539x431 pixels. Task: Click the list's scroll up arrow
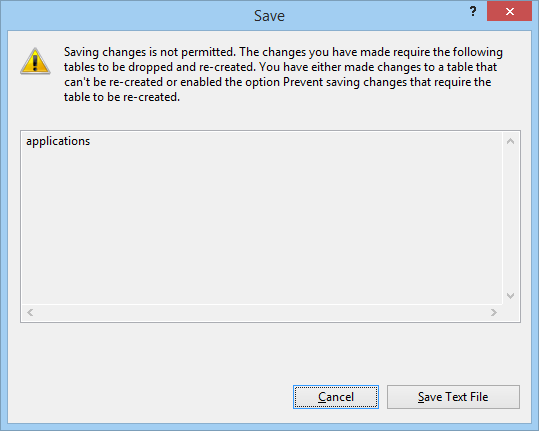510,141
